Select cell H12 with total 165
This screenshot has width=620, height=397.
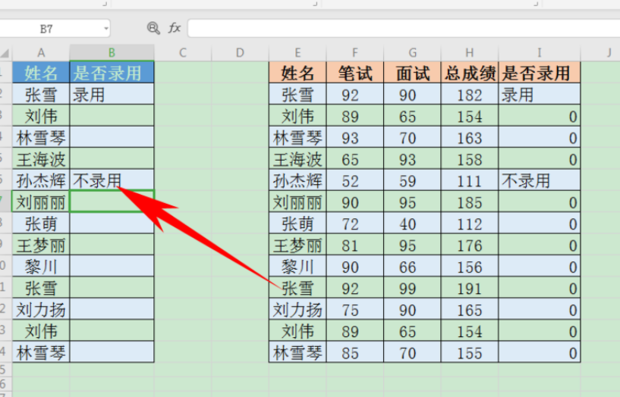[469, 309]
